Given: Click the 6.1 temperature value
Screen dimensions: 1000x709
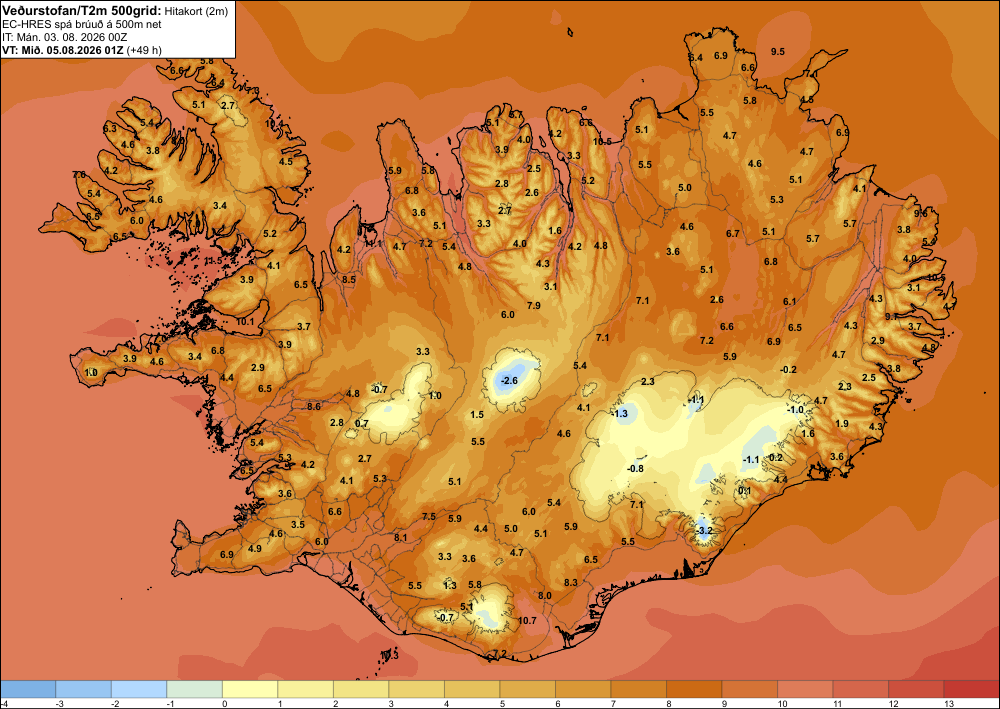Looking at the screenshot, I should tap(790, 302).
